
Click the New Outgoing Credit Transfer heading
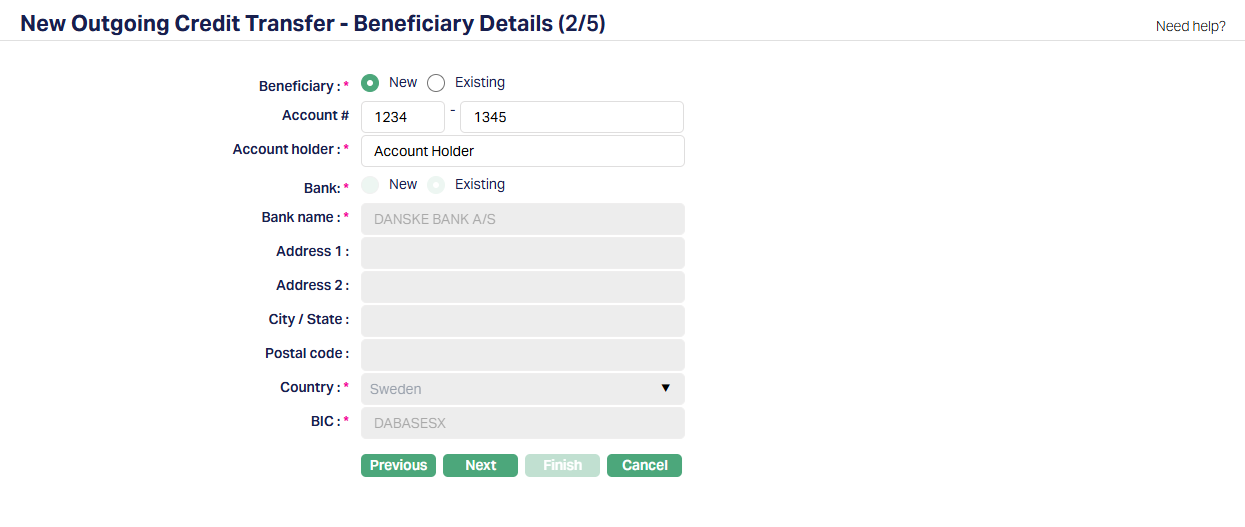312,24
